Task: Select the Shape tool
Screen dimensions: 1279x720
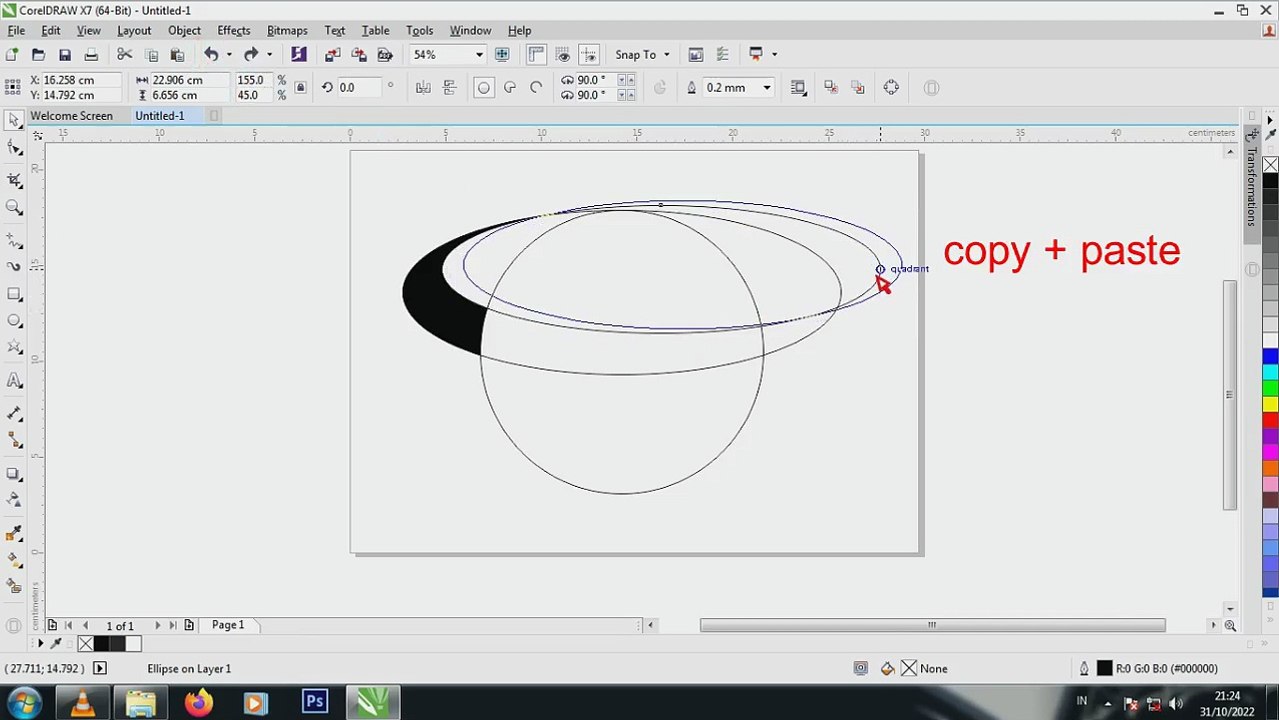Action: click(14, 149)
